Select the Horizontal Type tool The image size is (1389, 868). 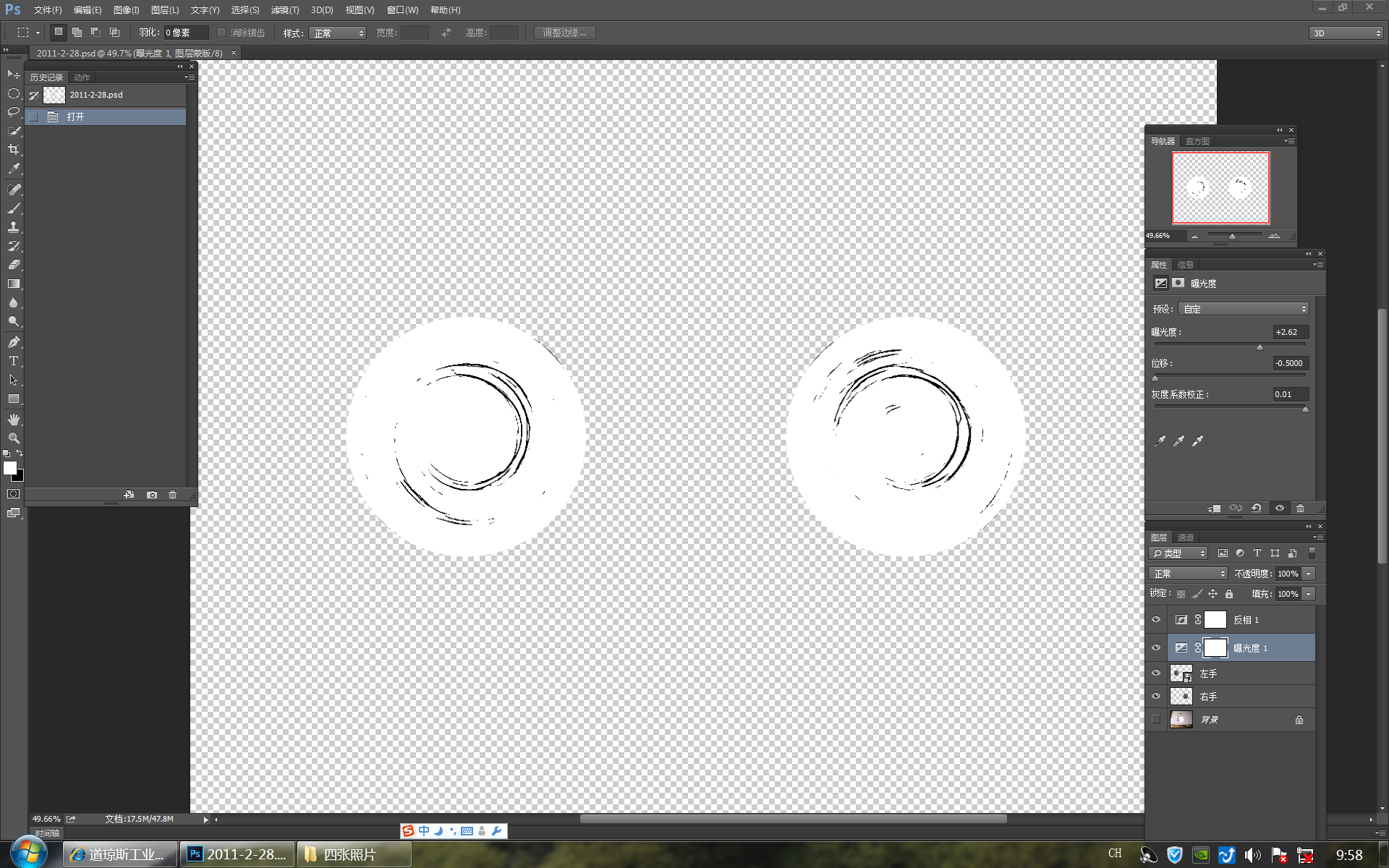[14, 361]
